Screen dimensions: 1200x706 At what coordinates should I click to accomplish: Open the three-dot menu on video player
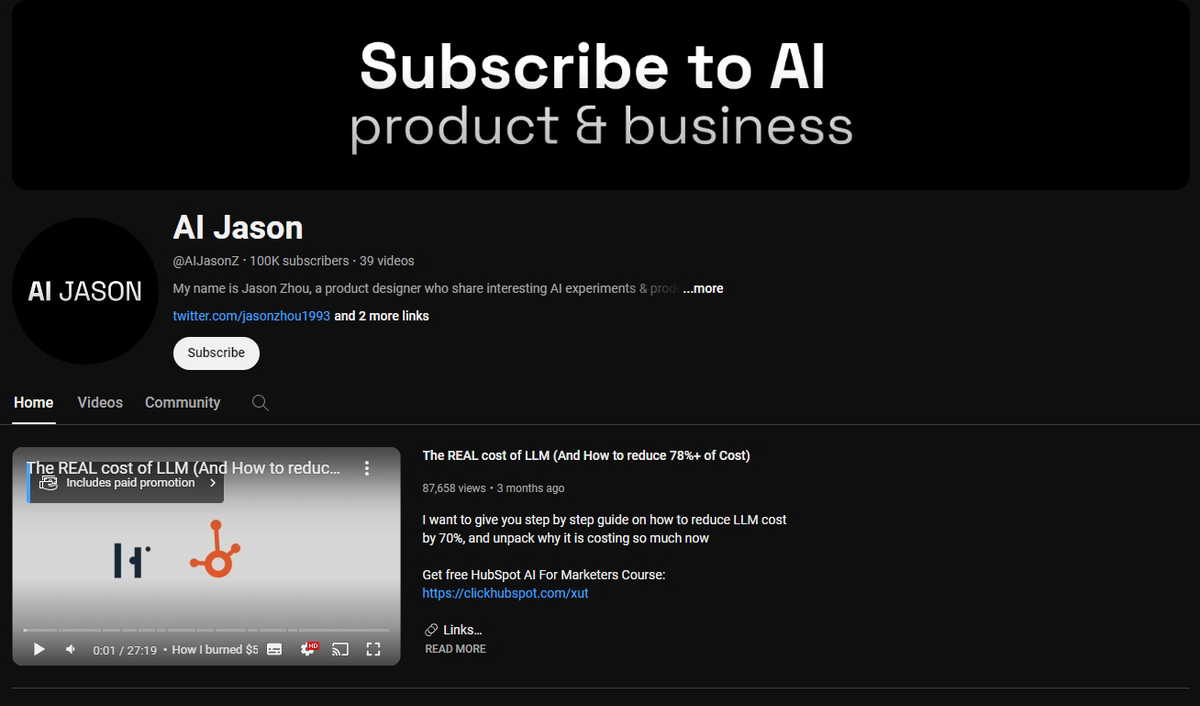tap(367, 468)
